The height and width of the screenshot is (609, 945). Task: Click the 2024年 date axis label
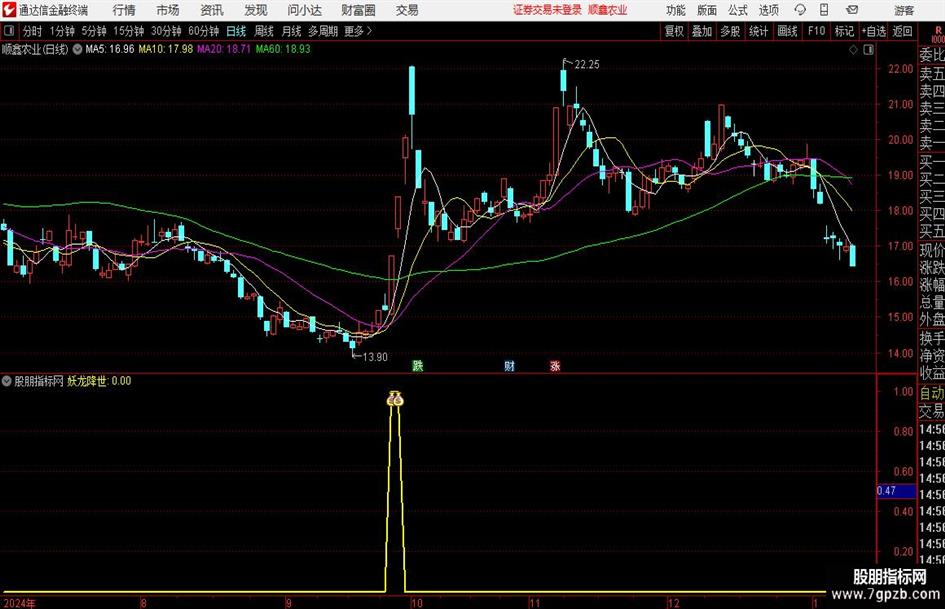19,603
